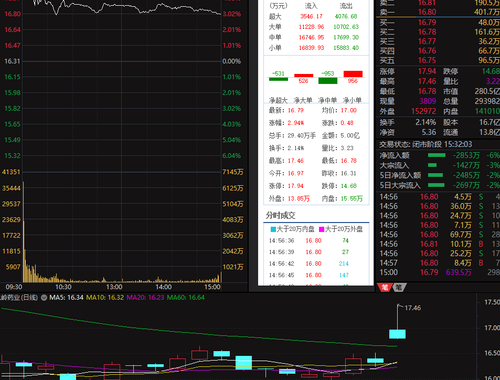Click the 10:30 time axis marker
The width and height of the screenshot is (500, 380).
point(63,287)
